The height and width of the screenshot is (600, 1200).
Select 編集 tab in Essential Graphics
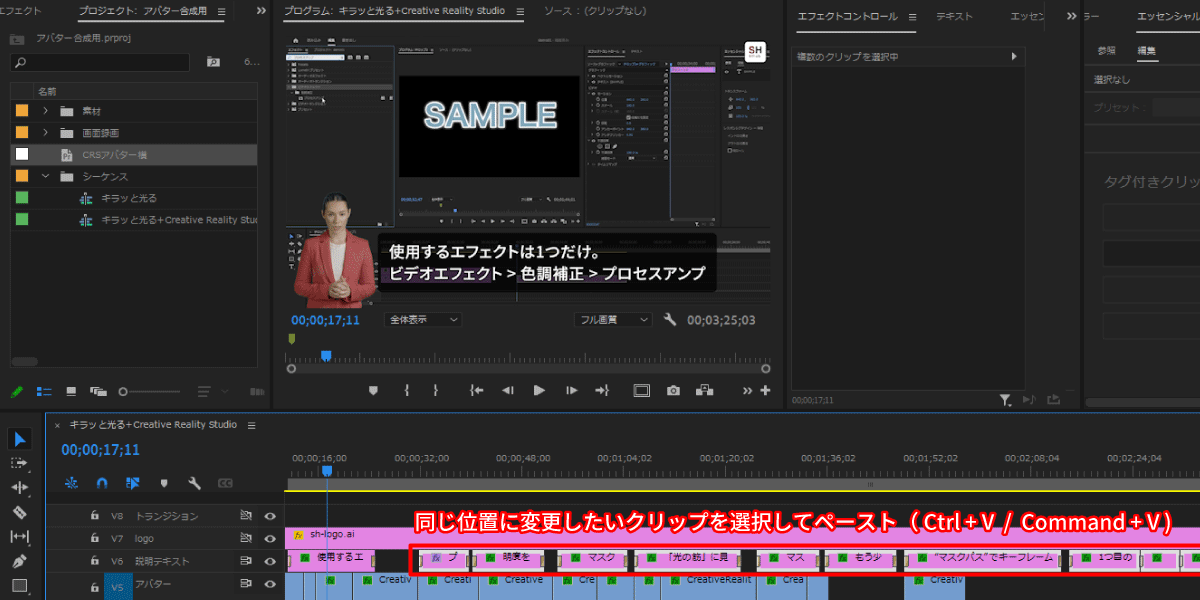coord(1147,50)
